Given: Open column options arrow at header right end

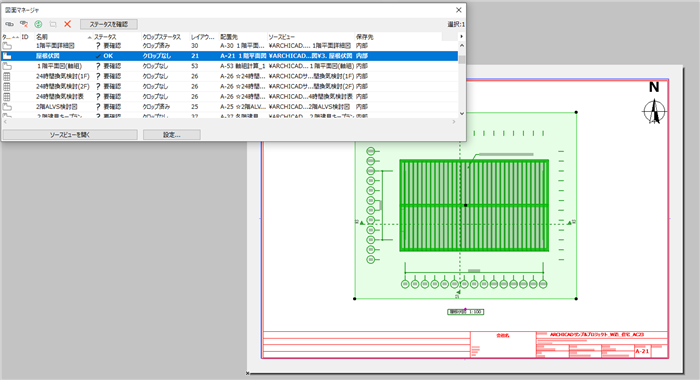Looking at the screenshot, I should (x=461, y=37).
